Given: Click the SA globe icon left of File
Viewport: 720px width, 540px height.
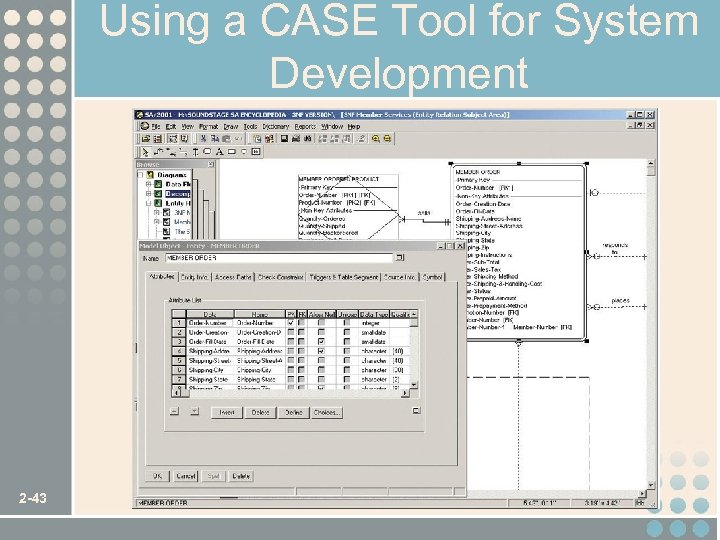Looking at the screenshot, I should click(145, 126).
